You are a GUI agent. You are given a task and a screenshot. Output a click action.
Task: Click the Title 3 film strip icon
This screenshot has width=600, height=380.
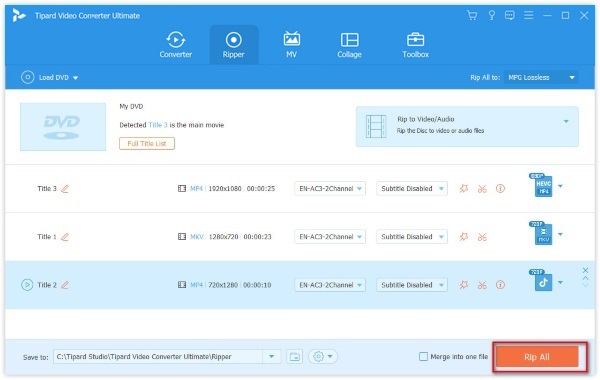(182, 189)
